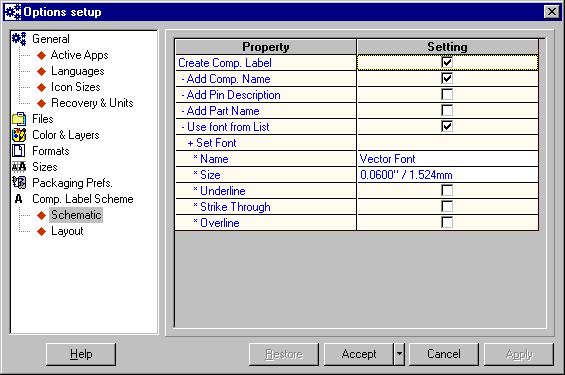Select Files in the options tree
This screenshot has width=565, height=375.
(x=43, y=119)
